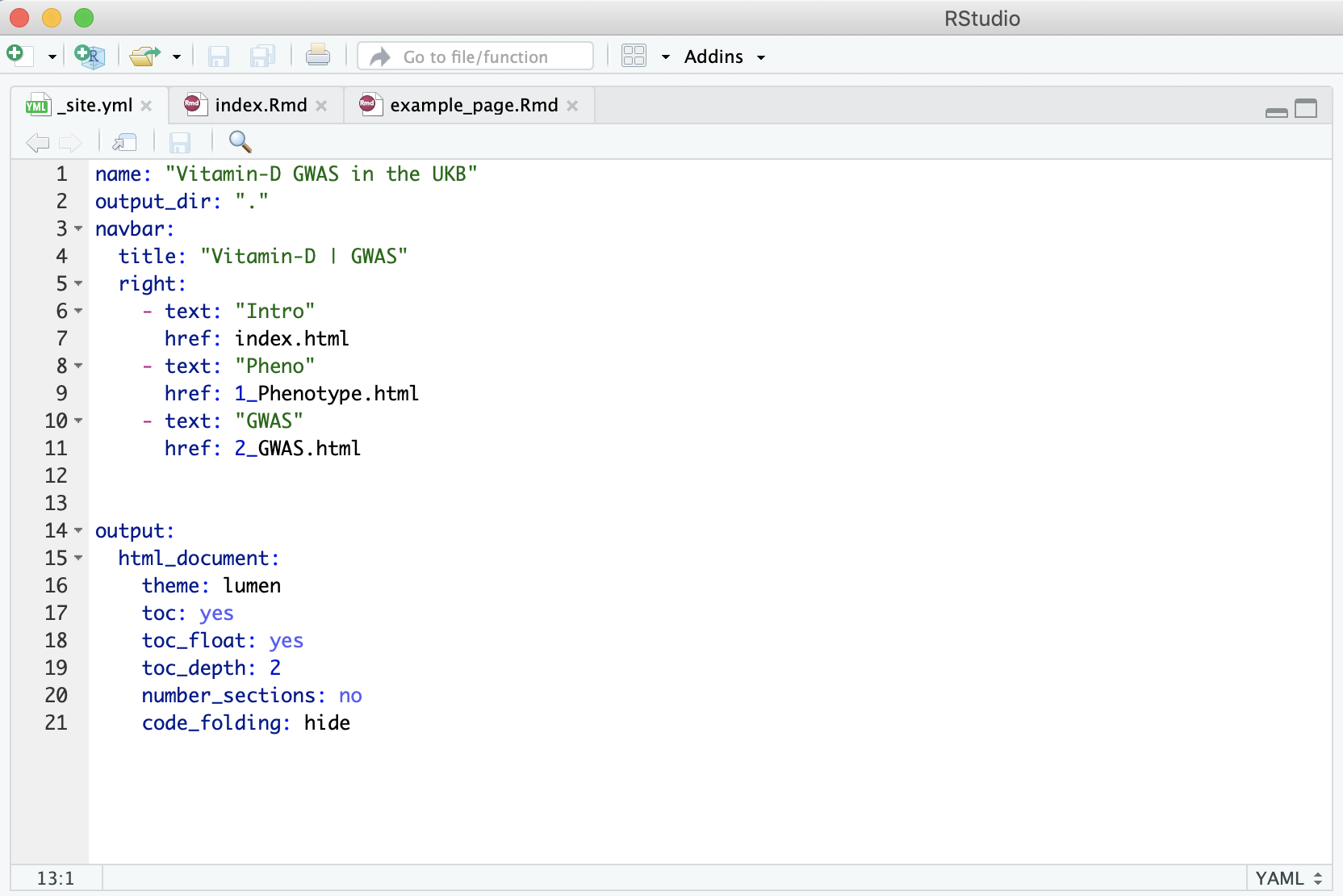Collapse the Intro fold on line 6
Viewport: 1343px width, 896px height.
[78, 312]
